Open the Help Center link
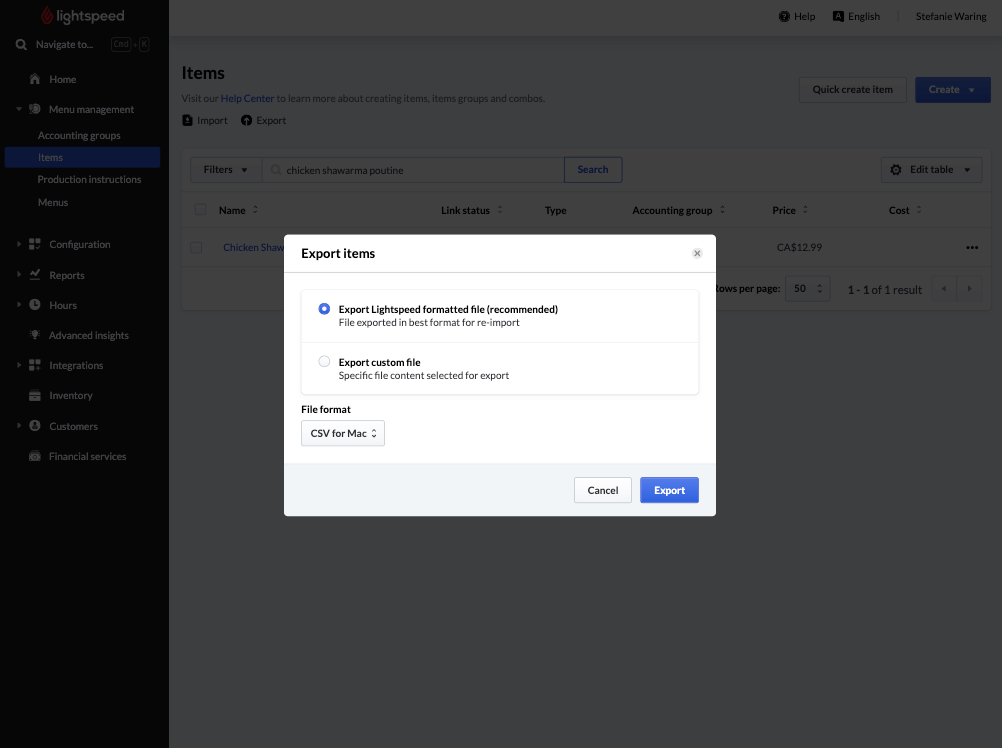This screenshot has height=748, width=1002. [x=247, y=98]
